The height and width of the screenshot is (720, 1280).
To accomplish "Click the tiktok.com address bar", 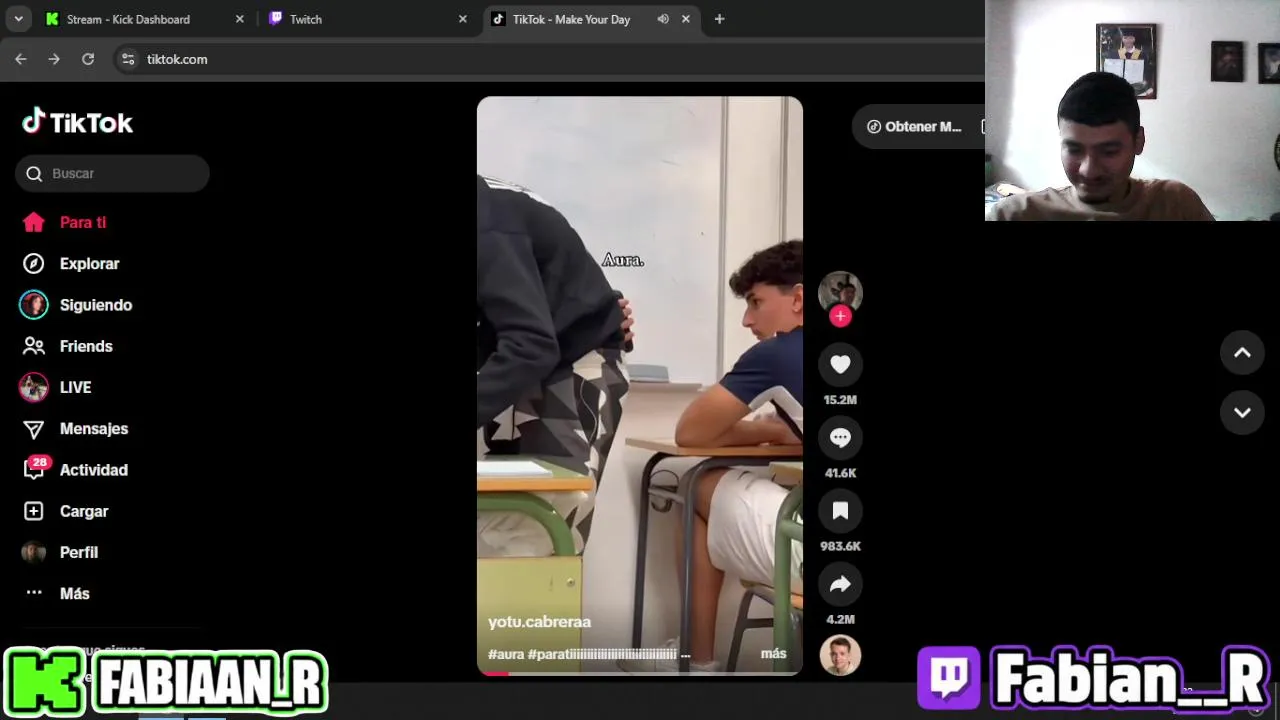I will coord(550,59).
